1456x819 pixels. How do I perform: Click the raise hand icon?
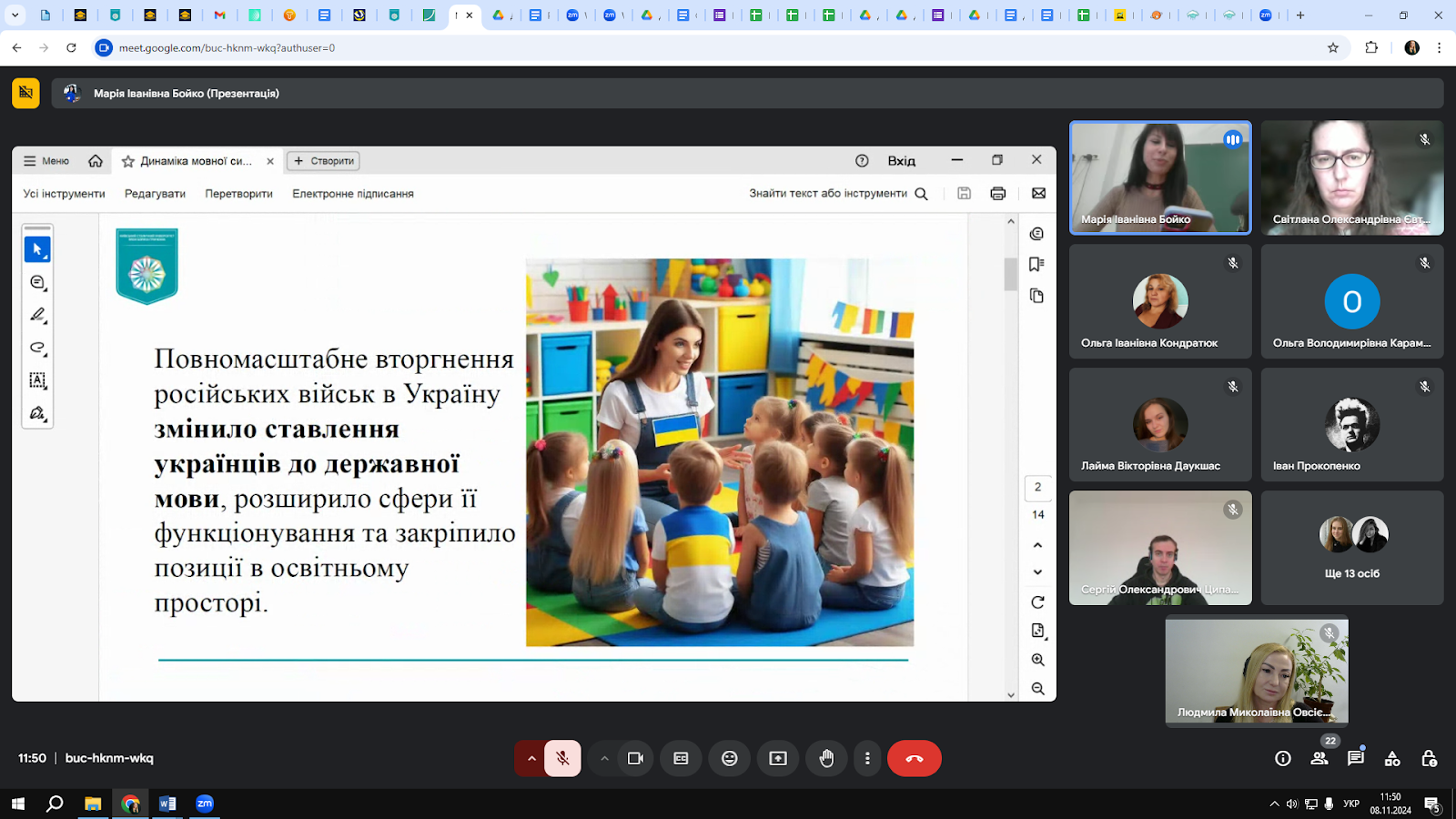click(826, 758)
